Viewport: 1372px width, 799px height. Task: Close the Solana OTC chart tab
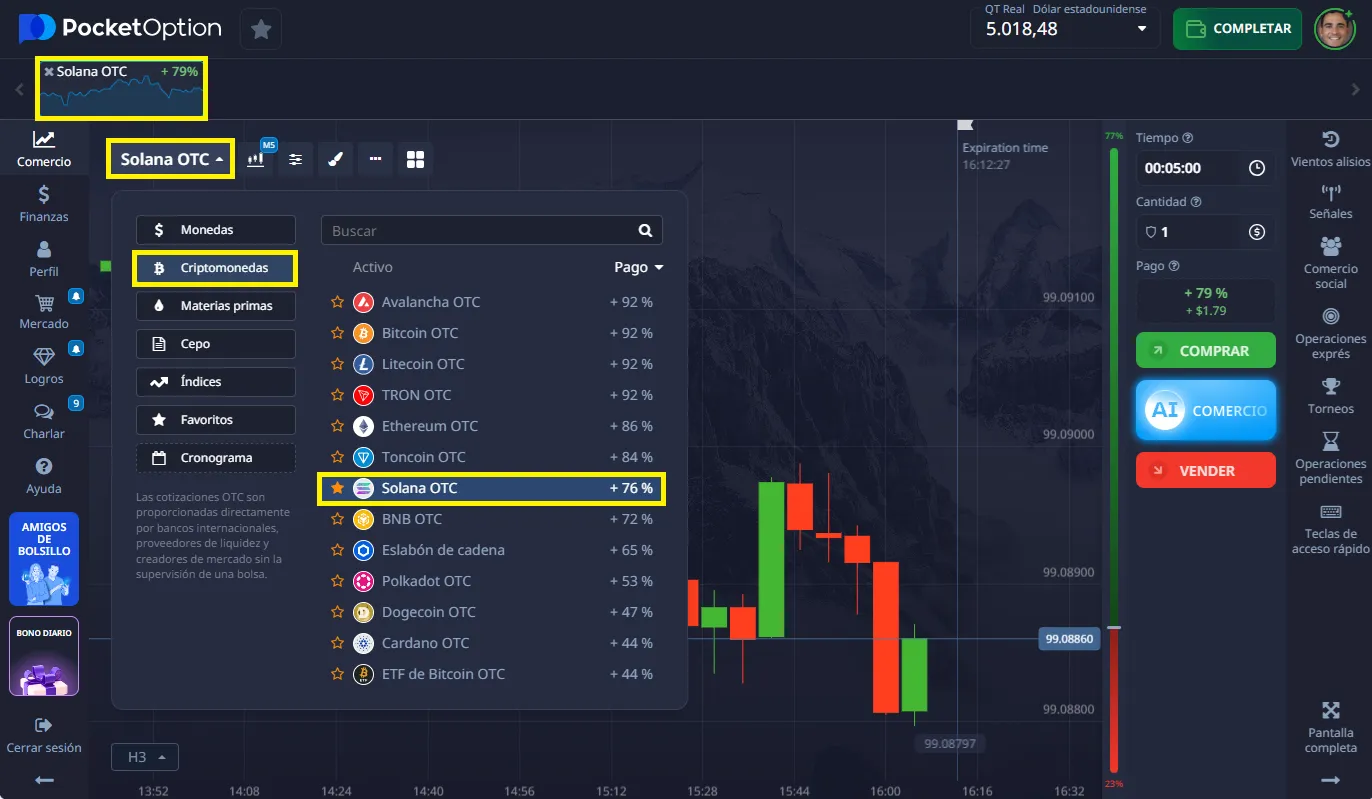49,72
